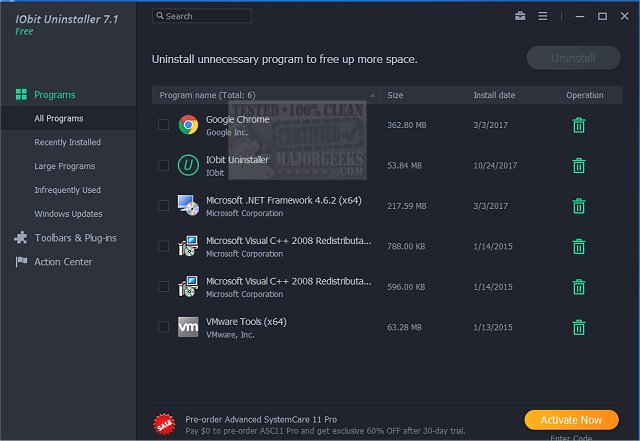Click the VMware, Inc. publisher text
The height and width of the screenshot is (441, 640).
coord(230,334)
